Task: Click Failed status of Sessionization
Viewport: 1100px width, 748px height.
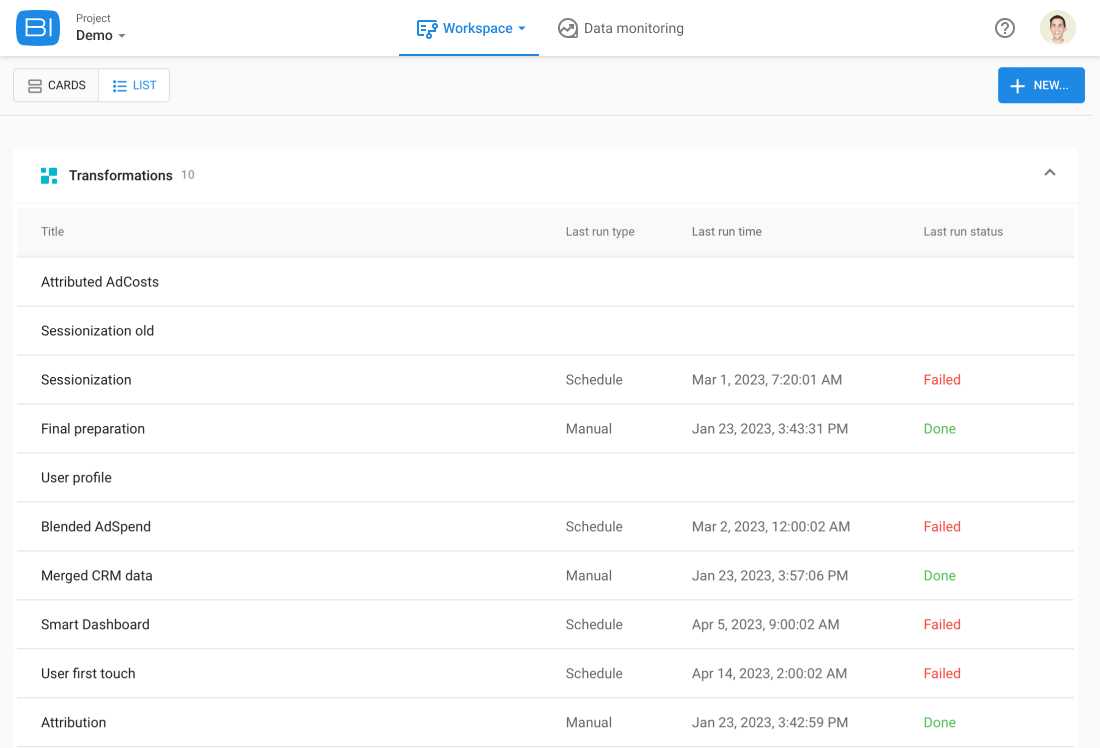Action: (942, 380)
